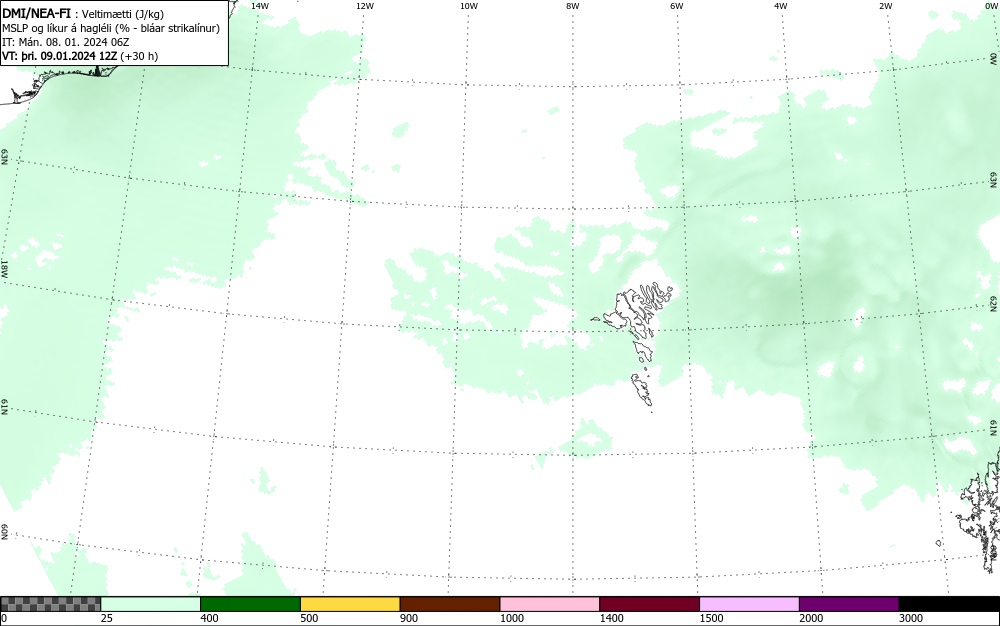This screenshot has width=1000, height=626.
Task: Click the Shetland Islands coastline outline
Action: pos(979,510)
